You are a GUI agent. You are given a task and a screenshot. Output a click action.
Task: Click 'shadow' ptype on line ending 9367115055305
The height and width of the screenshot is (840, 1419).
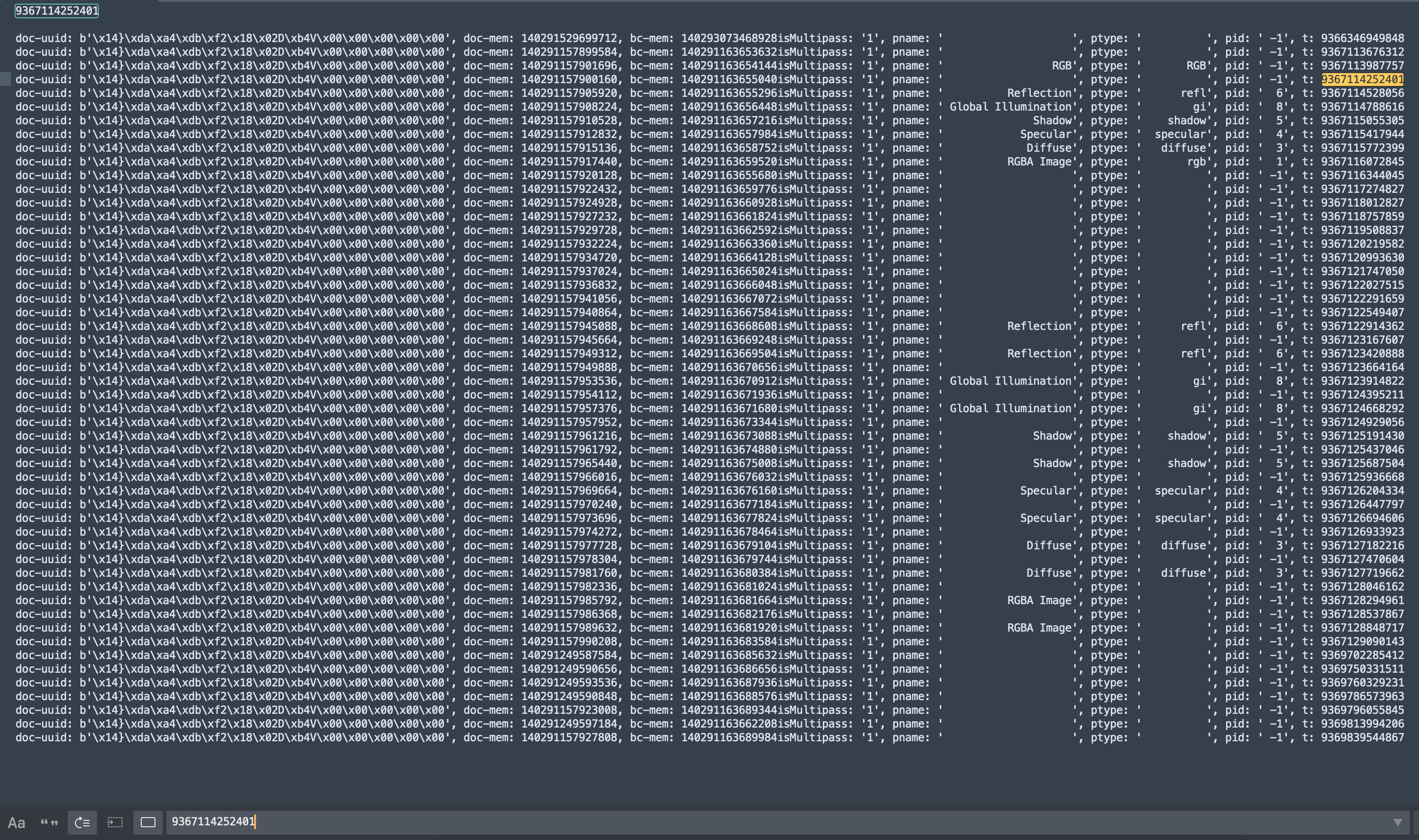(x=1187, y=121)
